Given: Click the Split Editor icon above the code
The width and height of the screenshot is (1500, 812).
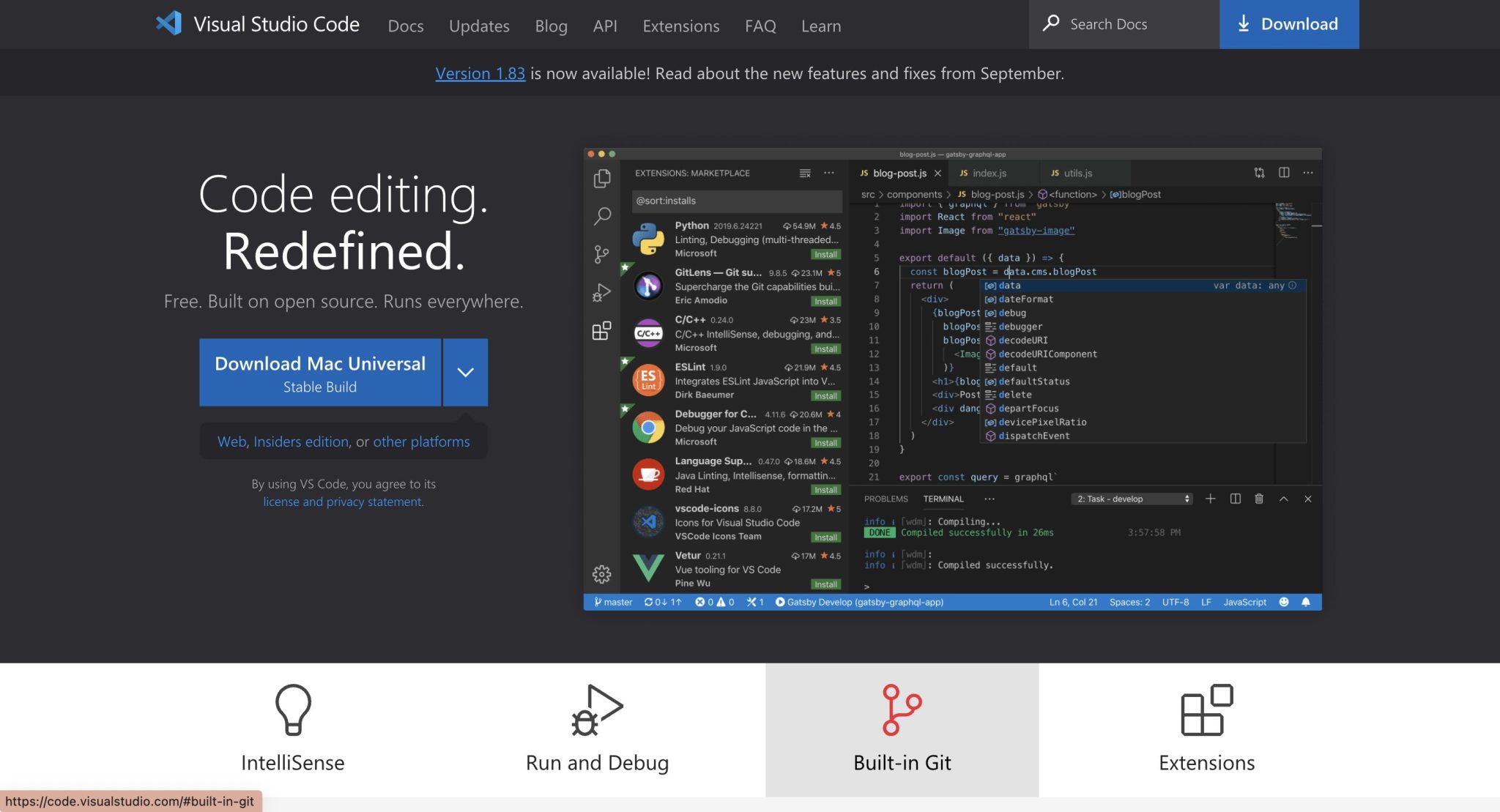Looking at the screenshot, I should tap(1283, 173).
